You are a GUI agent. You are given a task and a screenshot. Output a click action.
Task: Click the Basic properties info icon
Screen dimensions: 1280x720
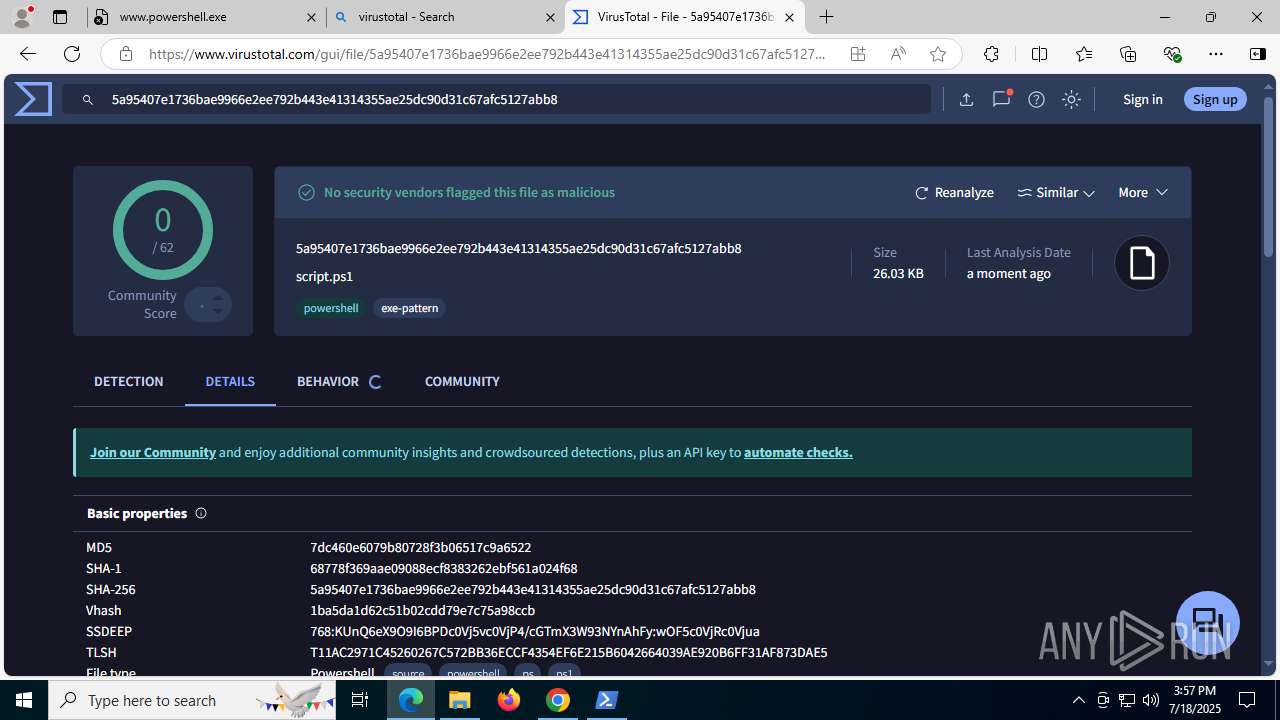coord(201,513)
